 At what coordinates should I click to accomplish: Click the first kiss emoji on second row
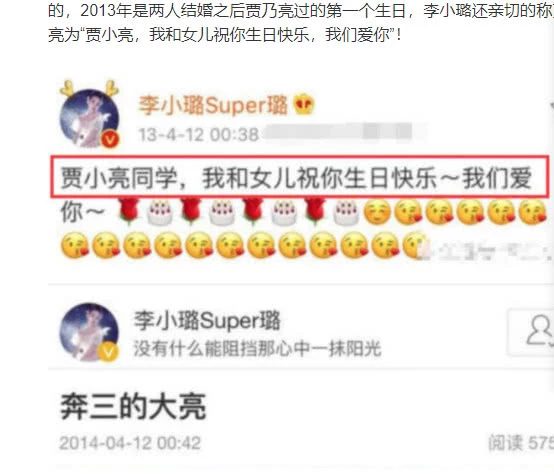[75, 244]
